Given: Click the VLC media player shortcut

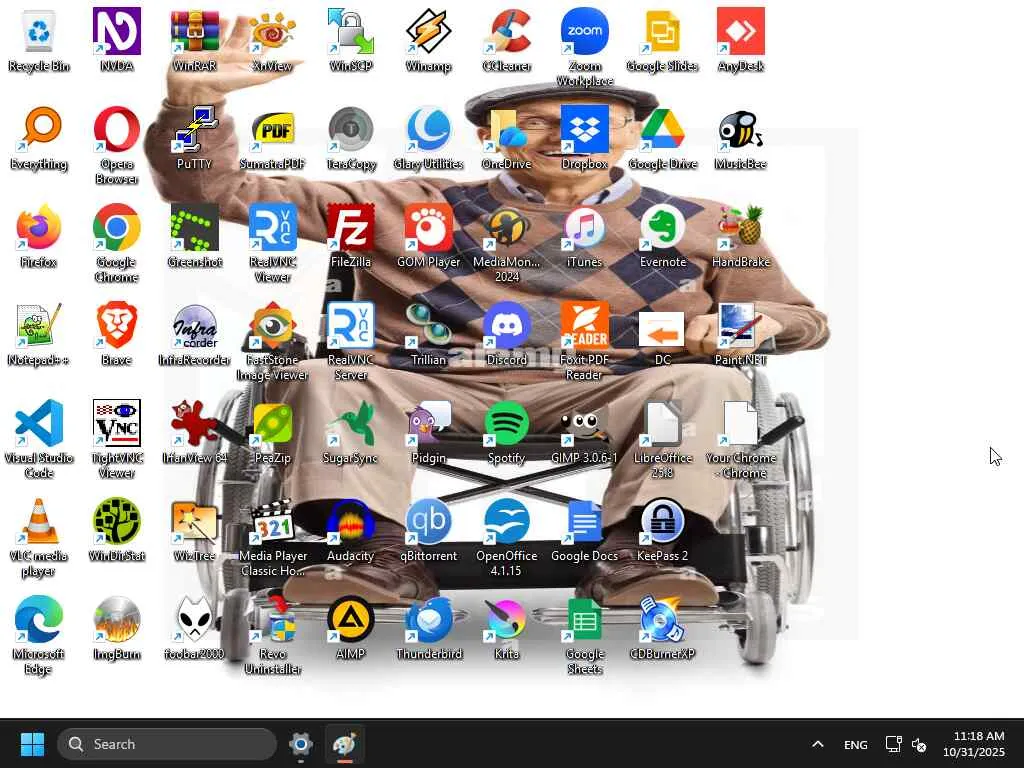Looking at the screenshot, I should [x=39, y=537].
